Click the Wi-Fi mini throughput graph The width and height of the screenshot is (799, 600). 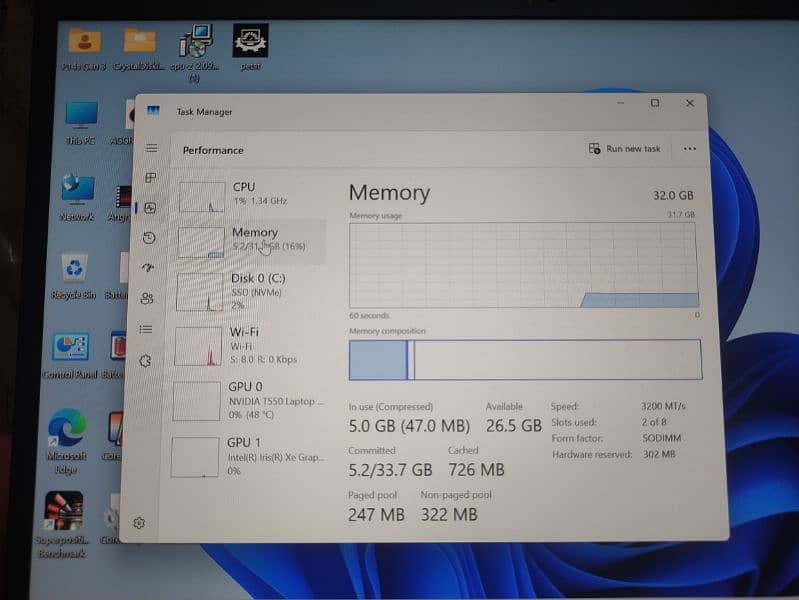coord(198,347)
